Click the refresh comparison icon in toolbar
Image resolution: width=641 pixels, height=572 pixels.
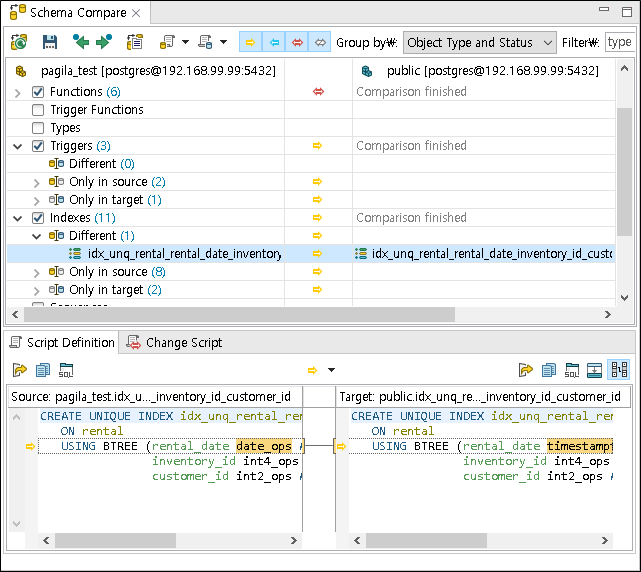pos(19,42)
